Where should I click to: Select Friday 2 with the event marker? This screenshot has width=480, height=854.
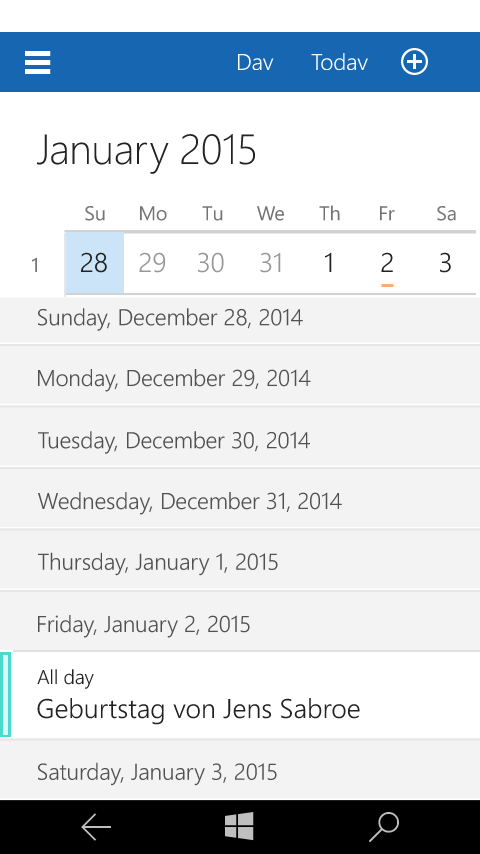pyautogui.click(x=387, y=263)
